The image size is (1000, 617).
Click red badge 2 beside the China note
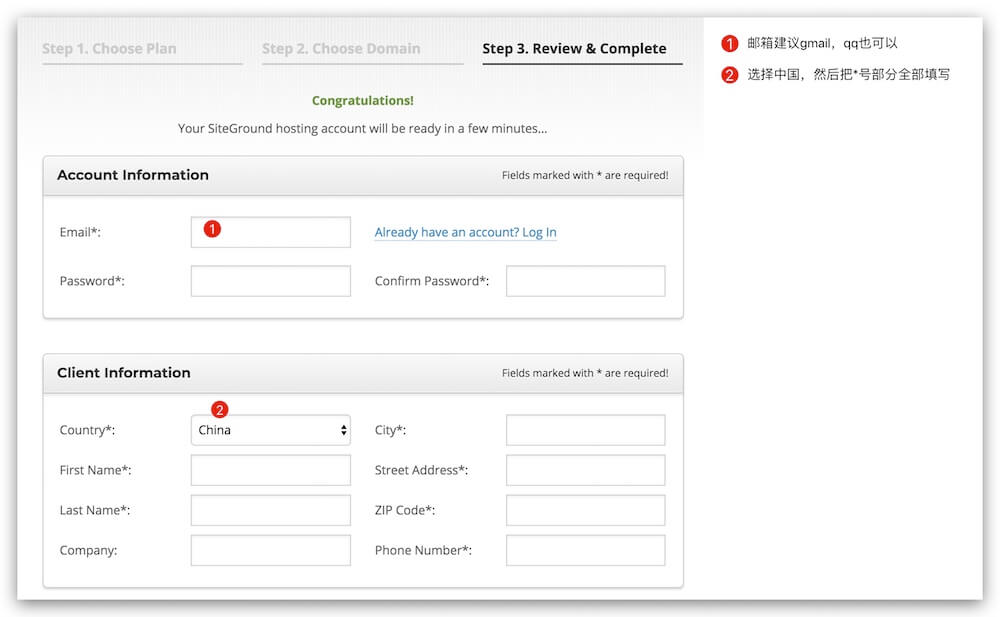click(730, 75)
